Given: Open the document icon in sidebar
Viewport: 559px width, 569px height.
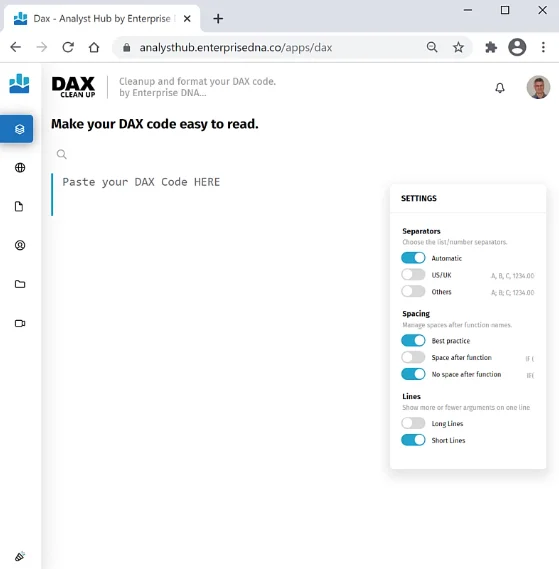Looking at the screenshot, I should coord(19,206).
